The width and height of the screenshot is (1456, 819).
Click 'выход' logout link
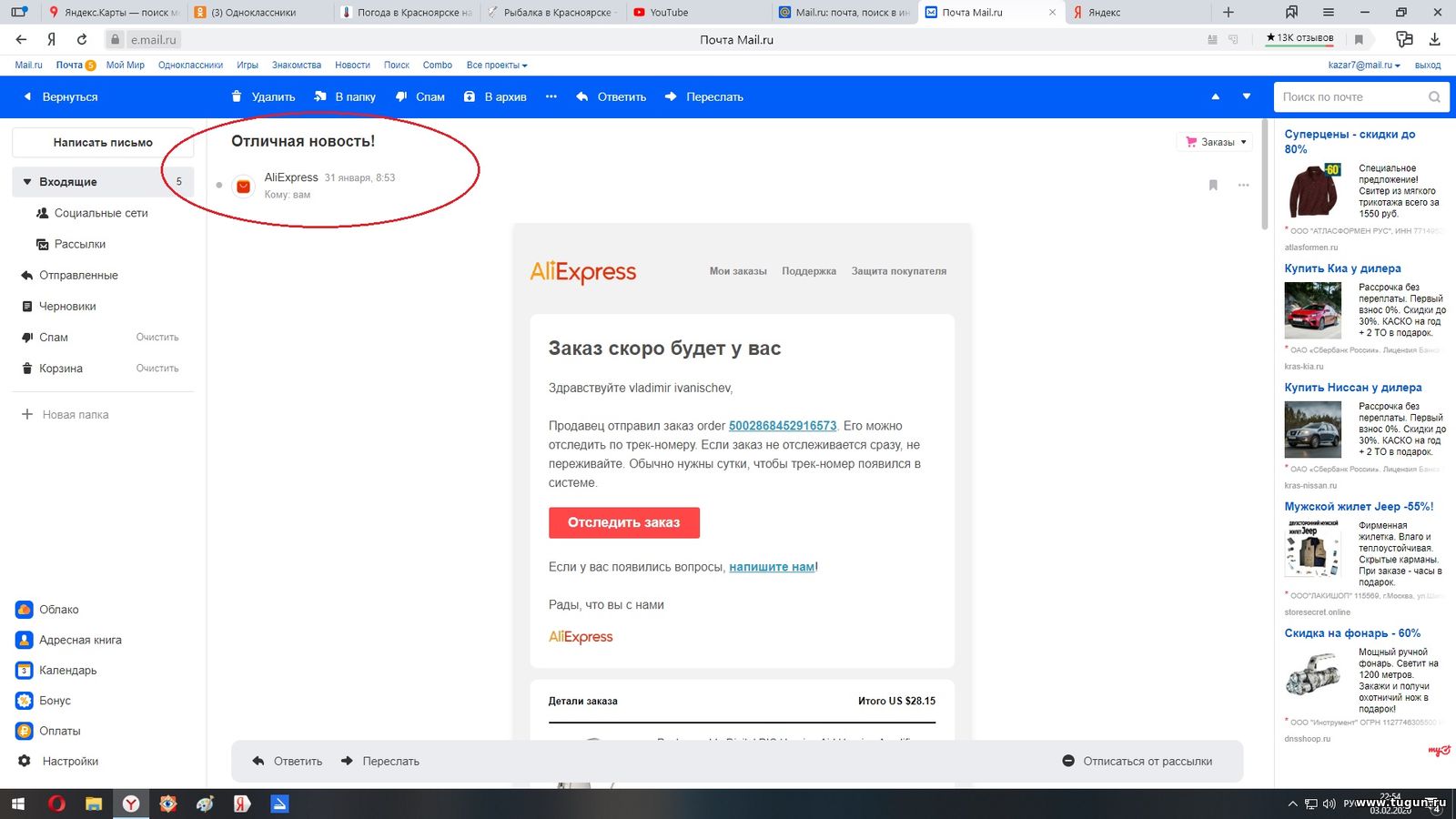[x=1428, y=66]
